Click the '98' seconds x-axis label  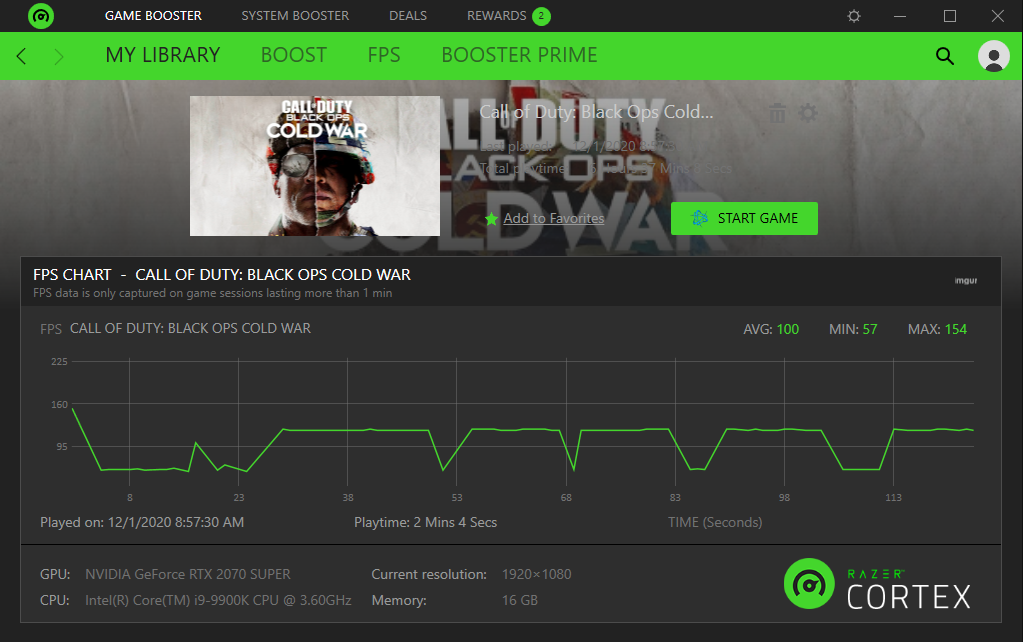pyautogui.click(x=784, y=498)
